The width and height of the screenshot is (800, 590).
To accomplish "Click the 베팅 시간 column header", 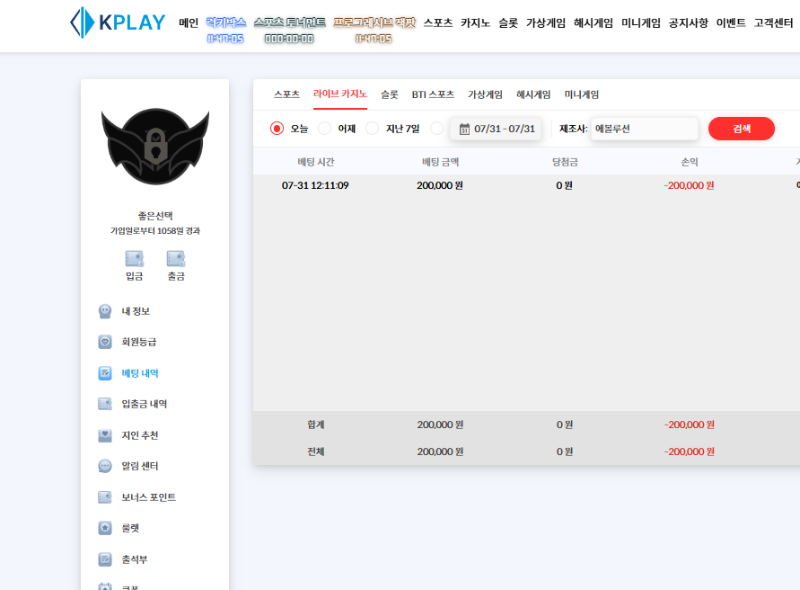I will (x=316, y=162).
